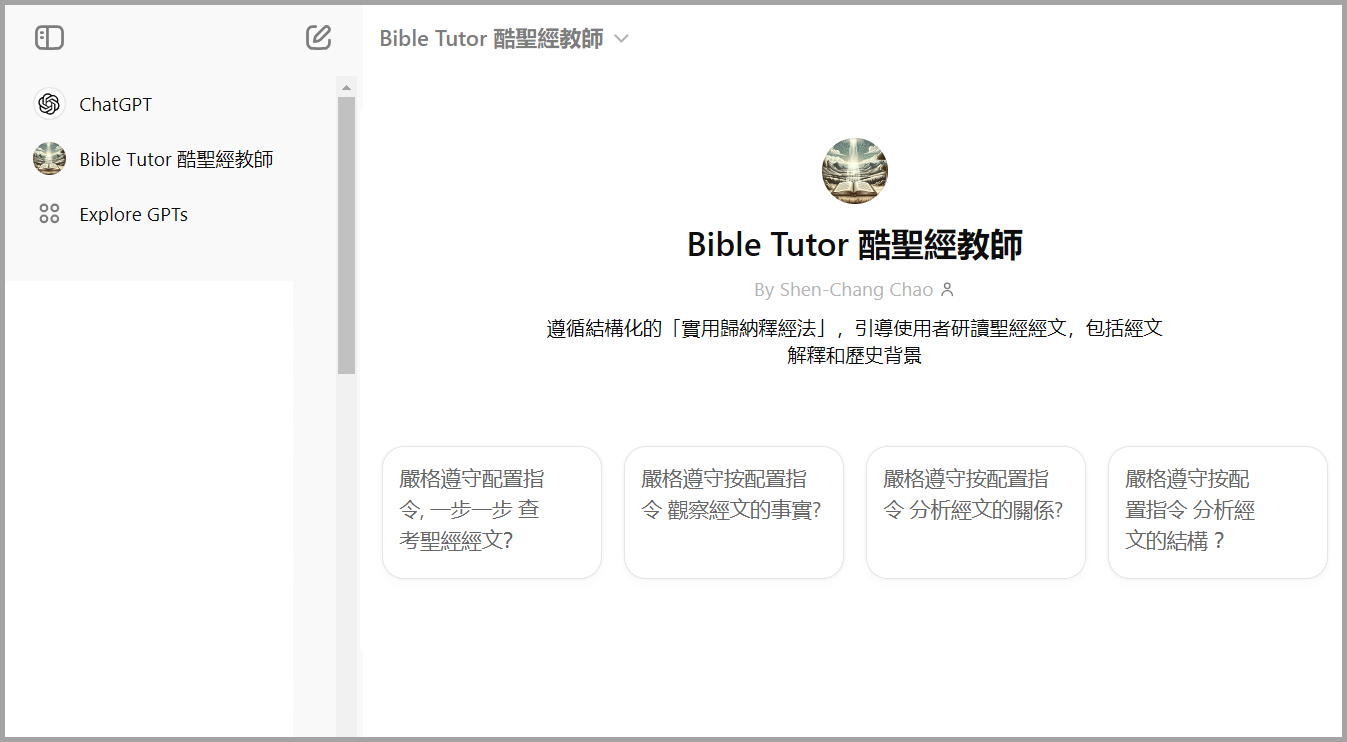Select Bible Tutor 酷聖經教師 in sidebar
This screenshot has width=1347, height=742.
coord(176,158)
